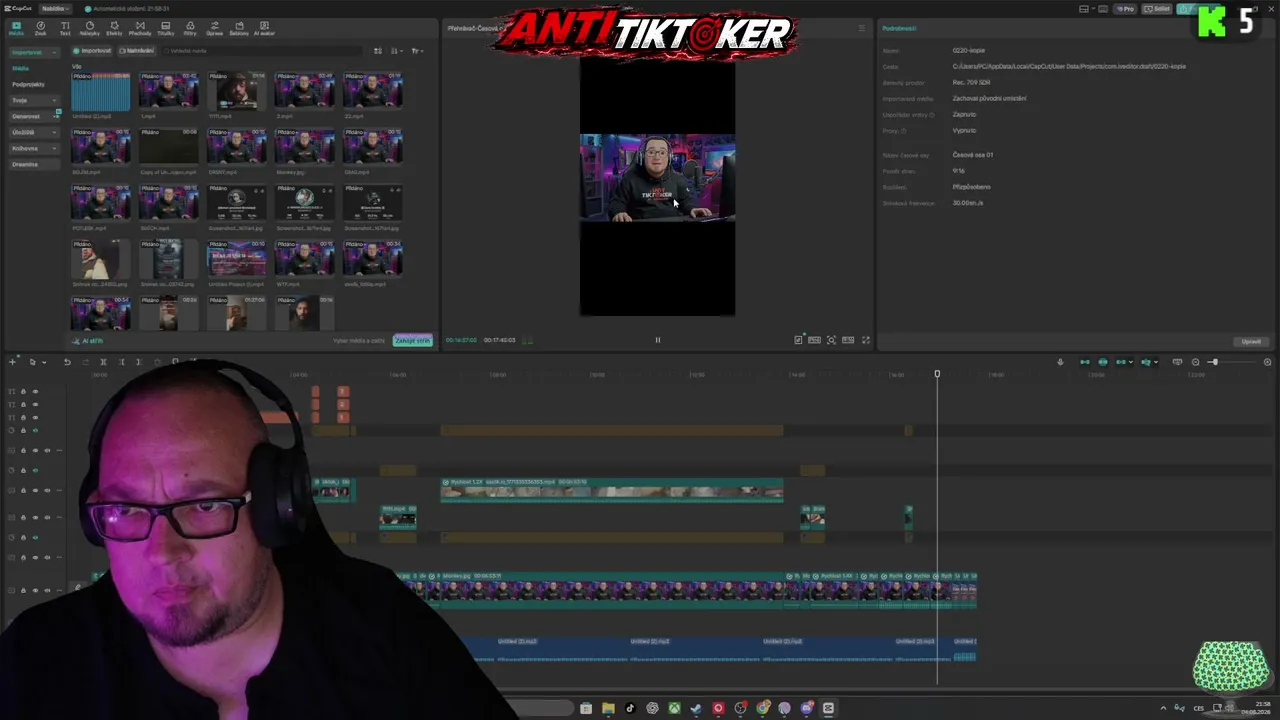This screenshot has width=1280, height=720.
Task: Open the media sort dropdown
Action: pyautogui.click(x=398, y=51)
